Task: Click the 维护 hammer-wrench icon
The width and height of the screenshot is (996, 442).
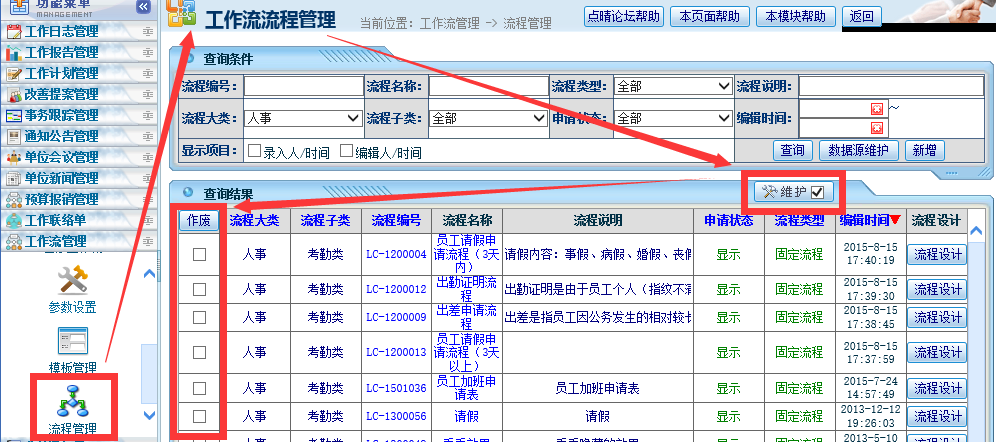Action: (x=769, y=192)
